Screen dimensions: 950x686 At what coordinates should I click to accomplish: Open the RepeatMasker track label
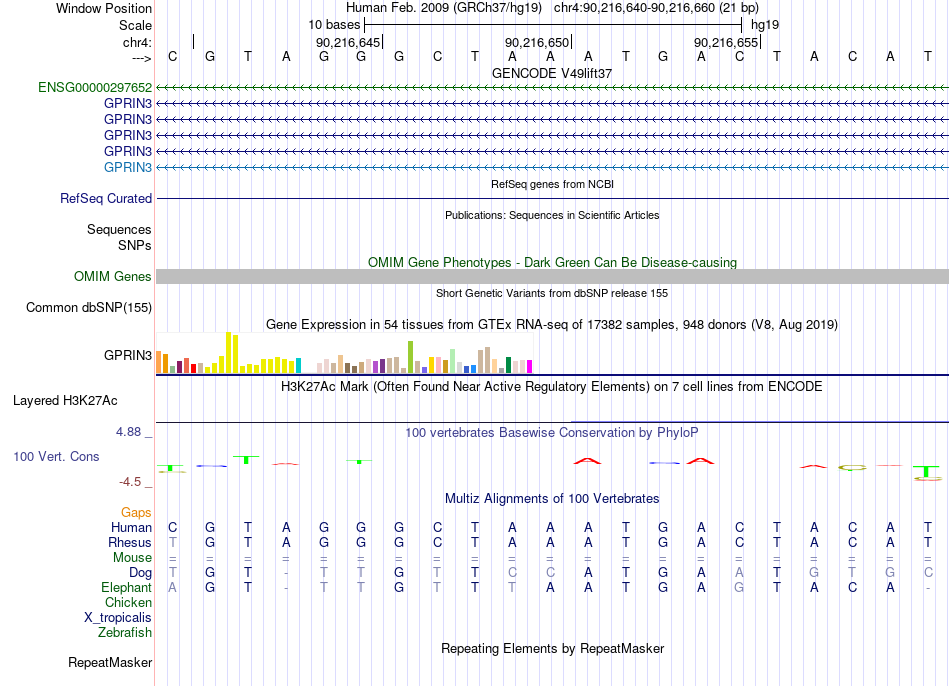(x=110, y=662)
